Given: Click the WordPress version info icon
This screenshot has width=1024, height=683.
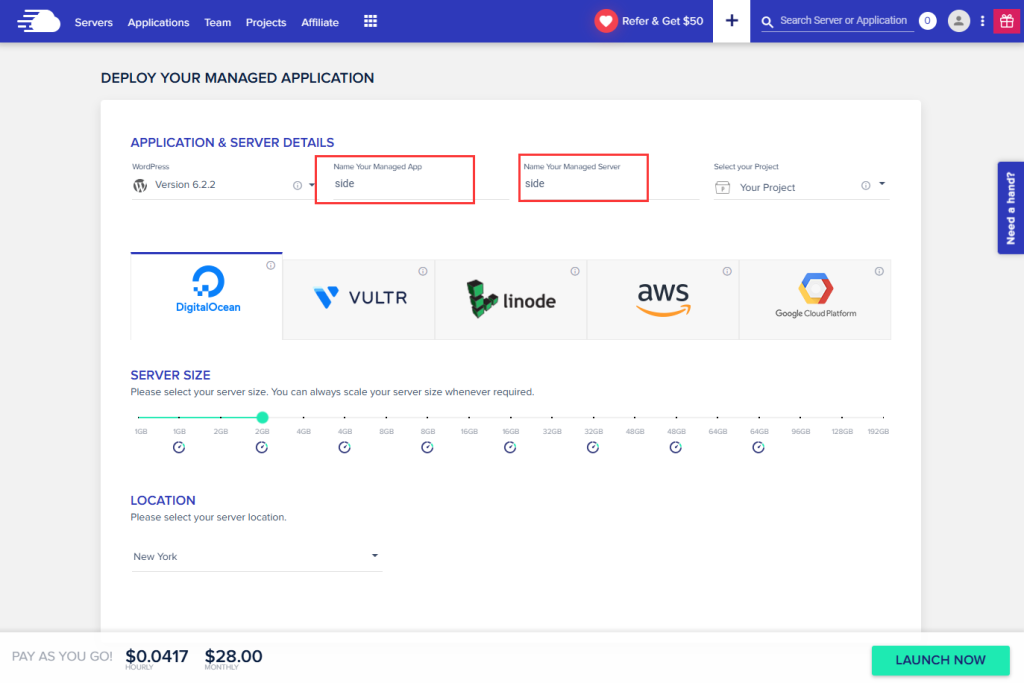Looking at the screenshot, I should [297, 185].
